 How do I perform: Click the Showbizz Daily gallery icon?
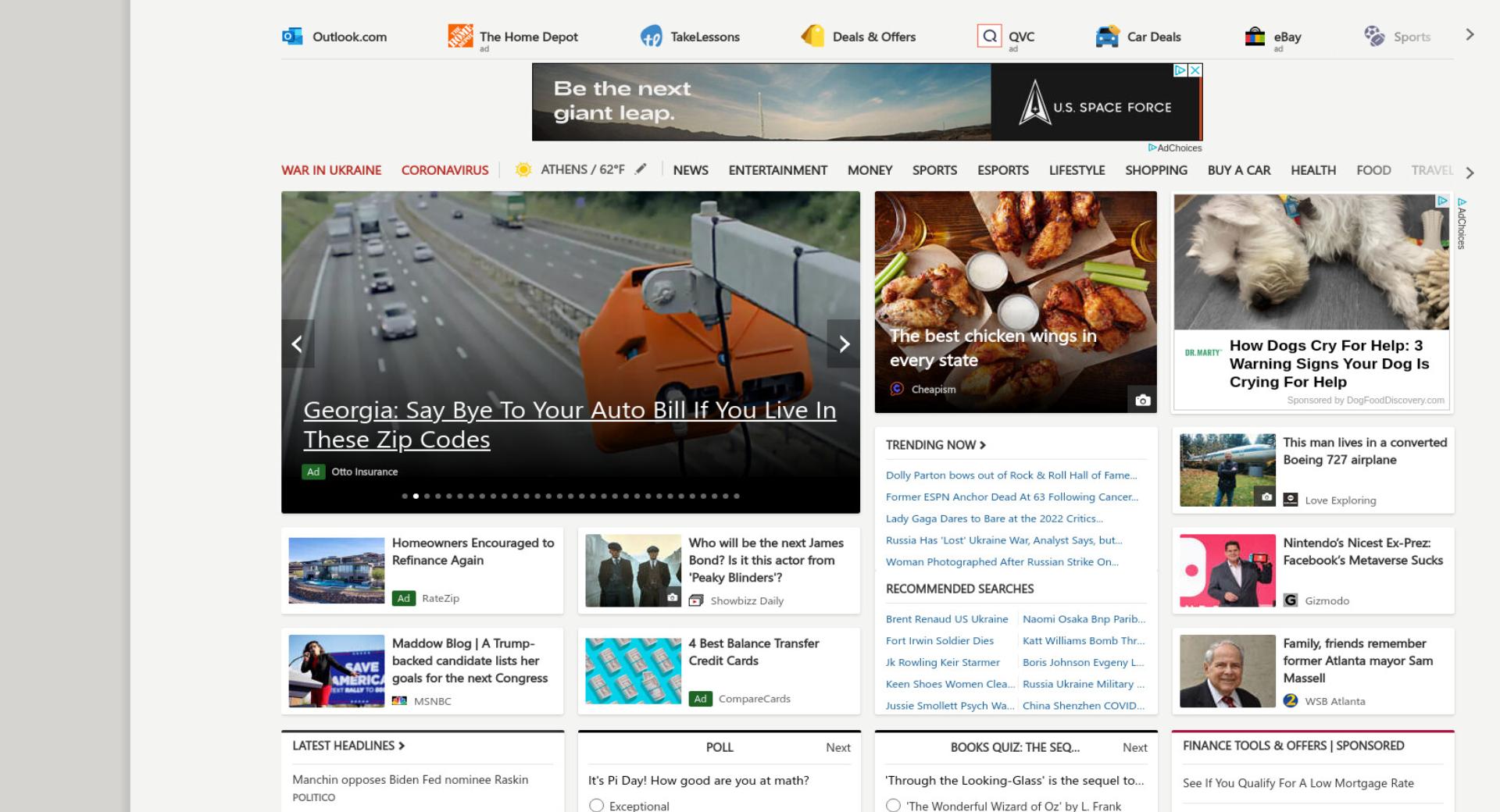point(696,600)
